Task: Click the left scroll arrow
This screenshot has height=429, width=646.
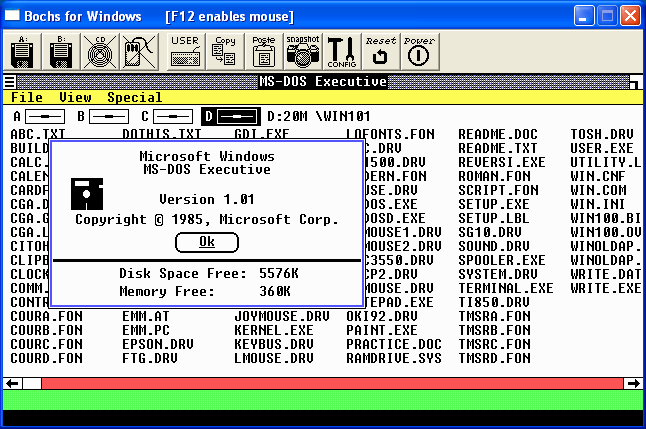Action: [x=13, y=384]
